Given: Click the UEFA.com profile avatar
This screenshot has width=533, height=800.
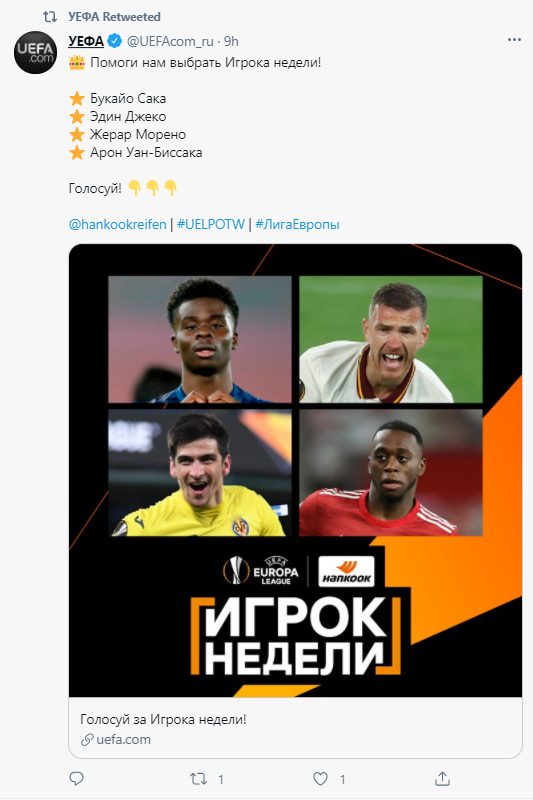Looking at the screenshot, I should (x=35, y=53).
